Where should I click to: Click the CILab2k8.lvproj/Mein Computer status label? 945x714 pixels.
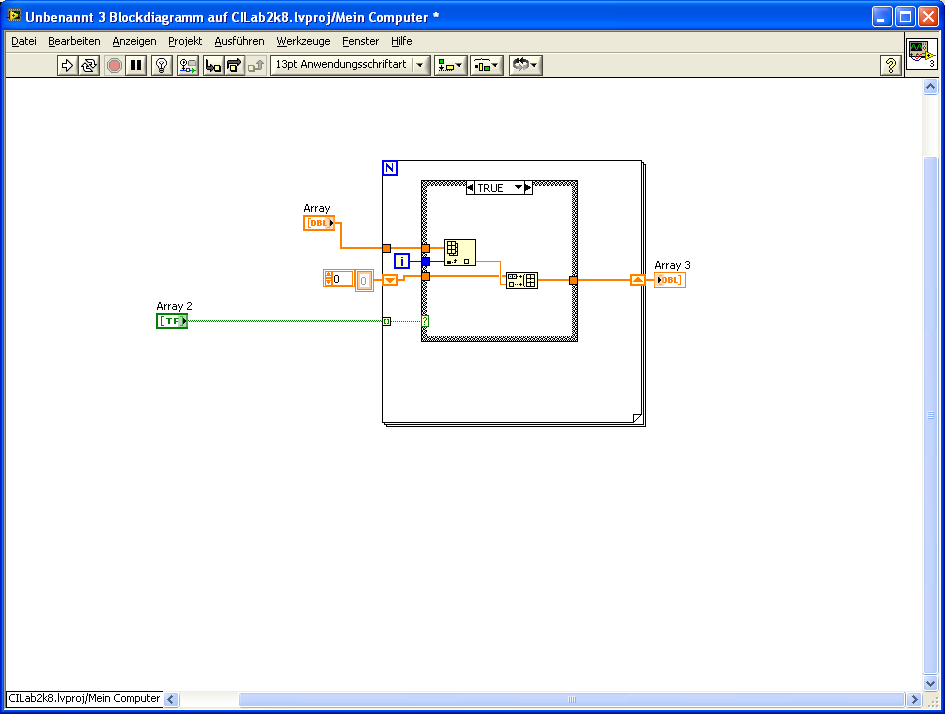pyautogui.click(x=84, y=698)
